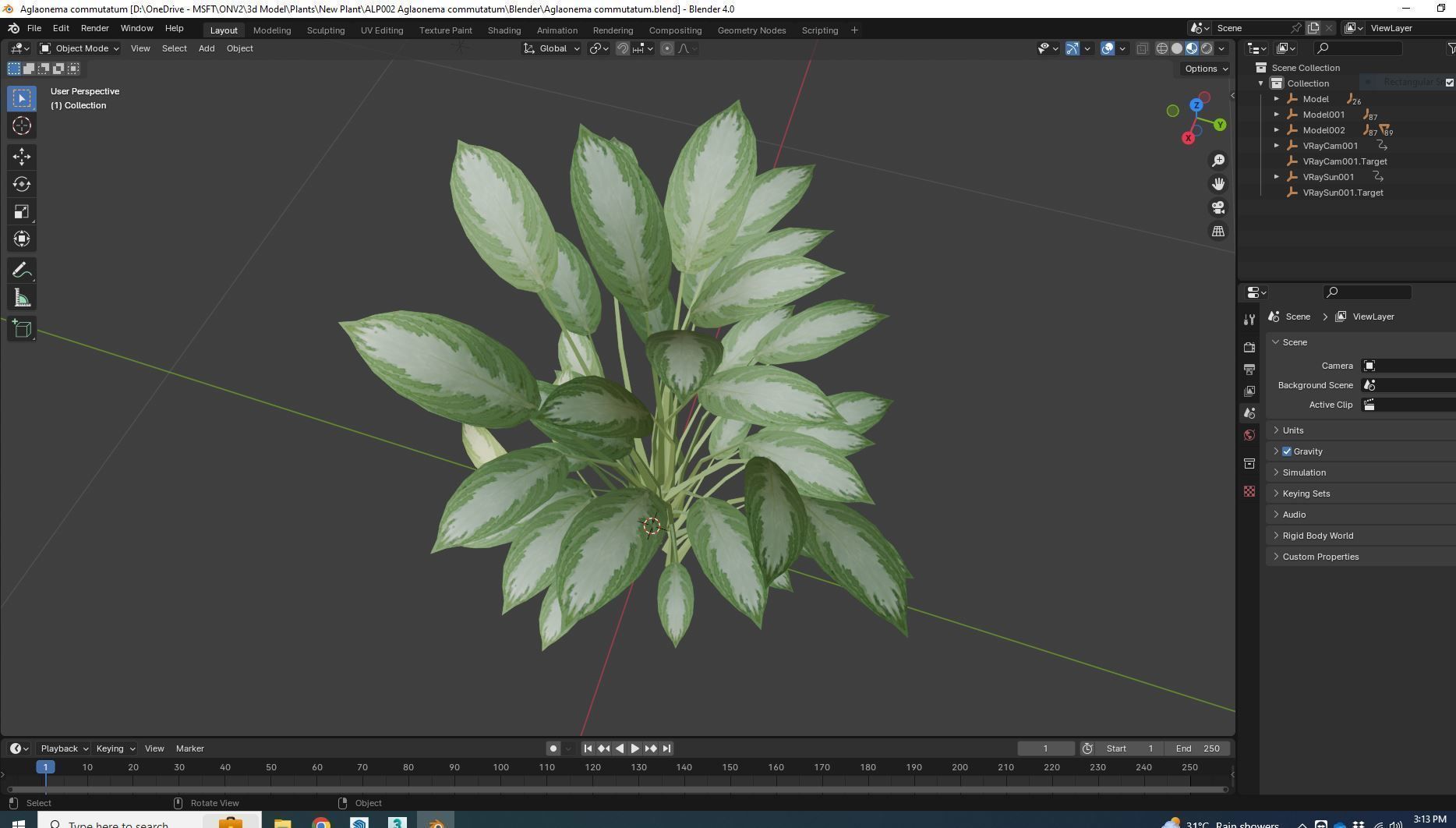Open the Keying popover in timeline

pyautogui.click(x=115, y=748)
